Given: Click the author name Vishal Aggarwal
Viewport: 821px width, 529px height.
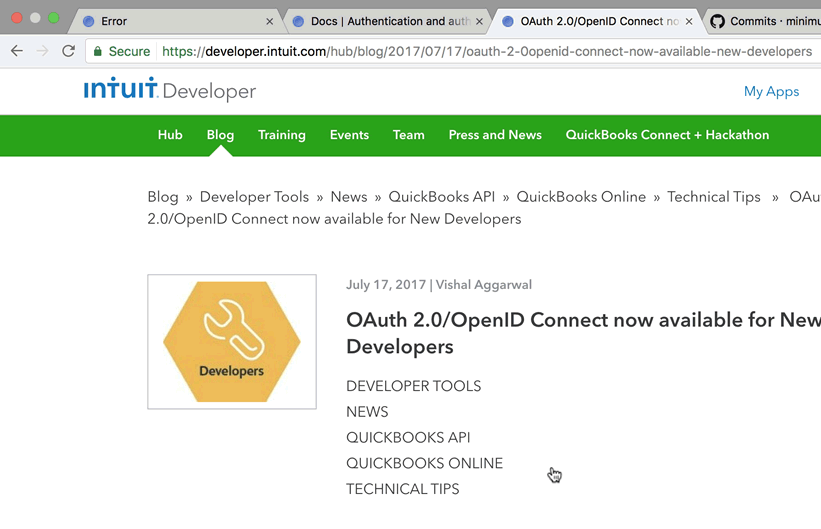Looking at the screenshot, I should click(484, 284).
